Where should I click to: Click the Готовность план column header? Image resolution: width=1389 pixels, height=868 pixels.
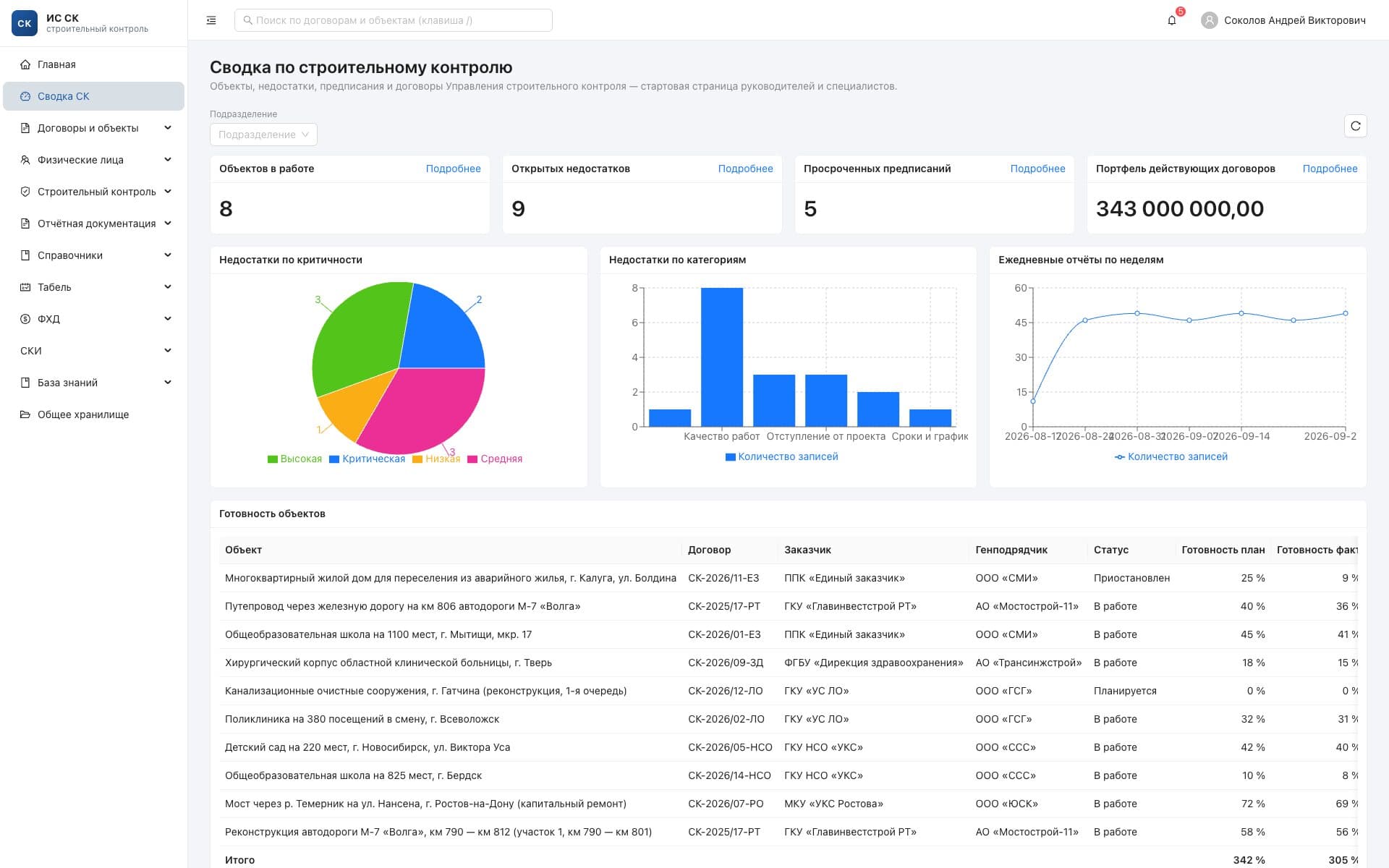1223,550
